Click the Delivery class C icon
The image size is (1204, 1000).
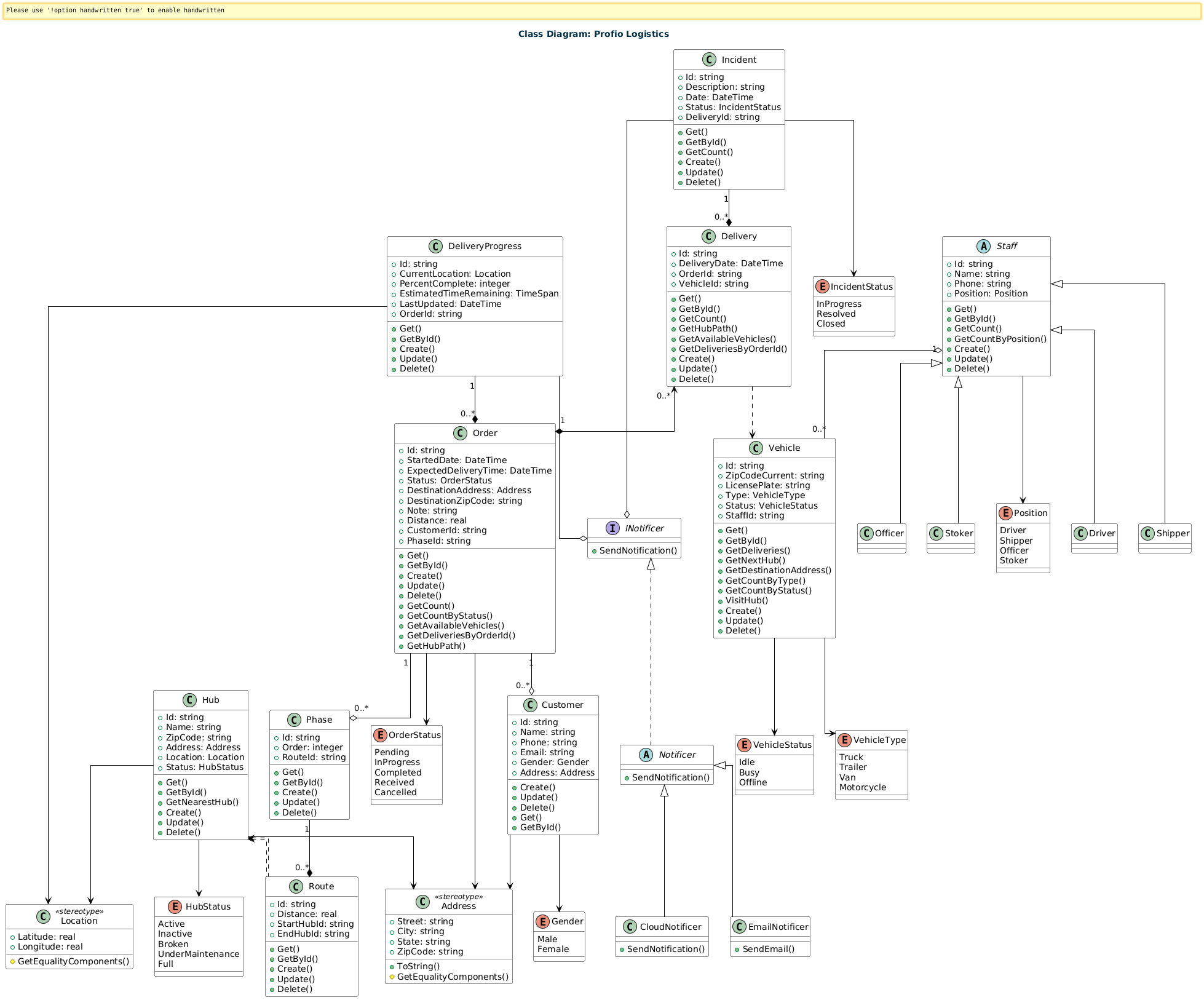click(709, 236)
